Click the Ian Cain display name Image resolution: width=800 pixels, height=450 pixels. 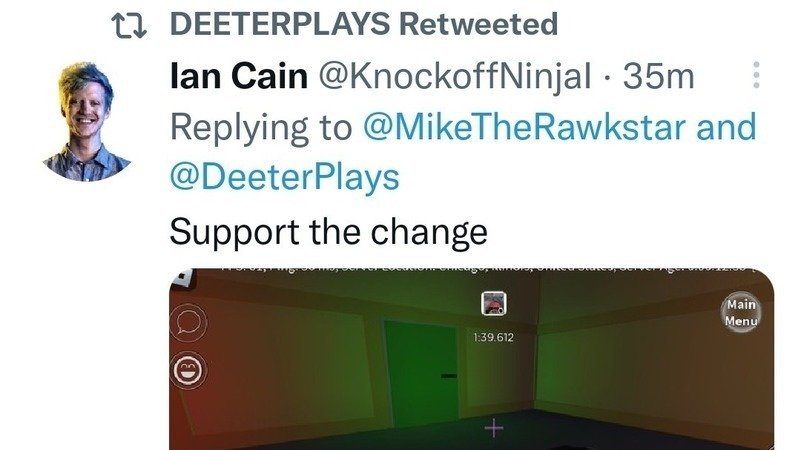point(238,76)
